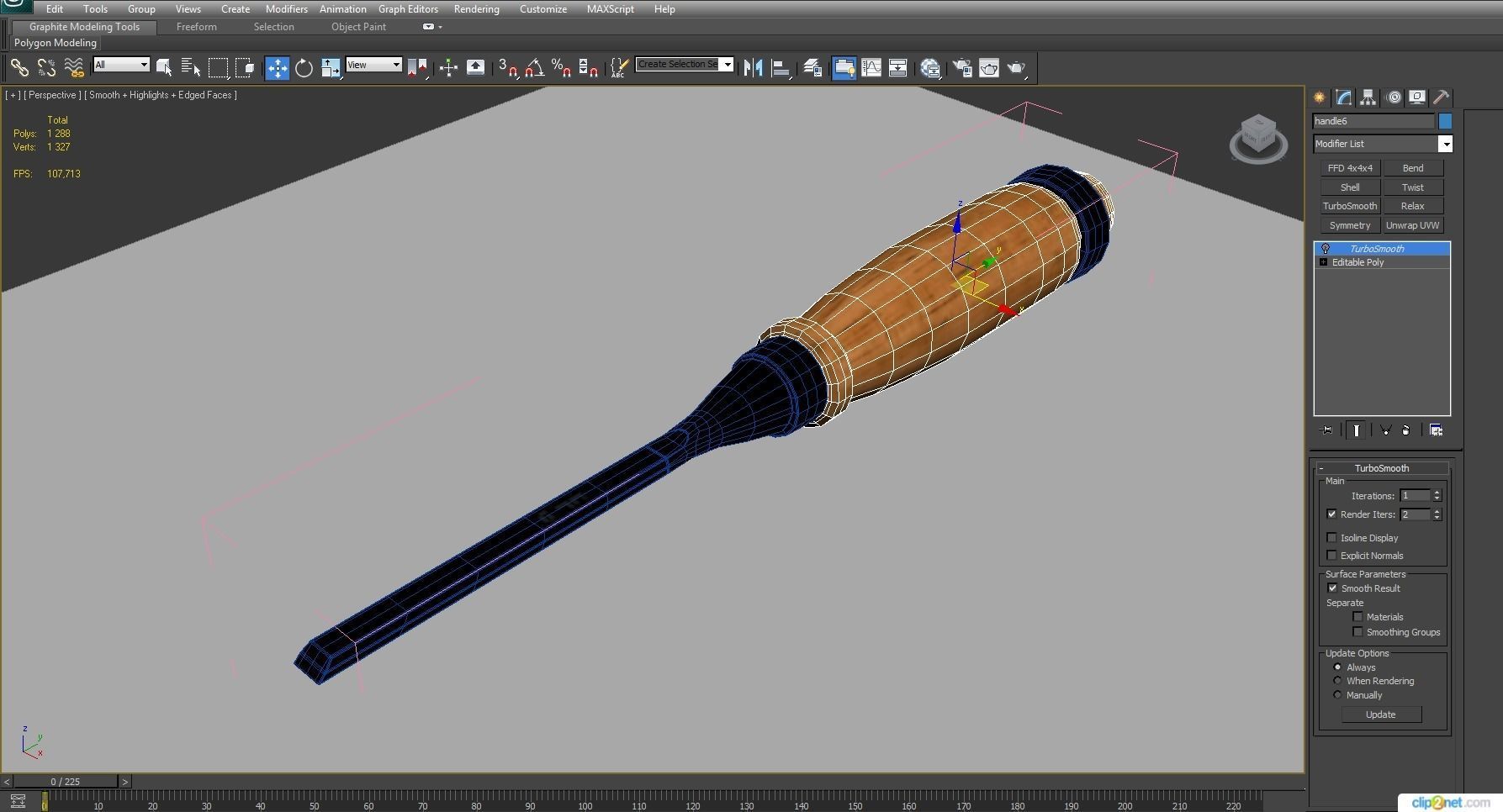Click the Select and Link tool

19,68
